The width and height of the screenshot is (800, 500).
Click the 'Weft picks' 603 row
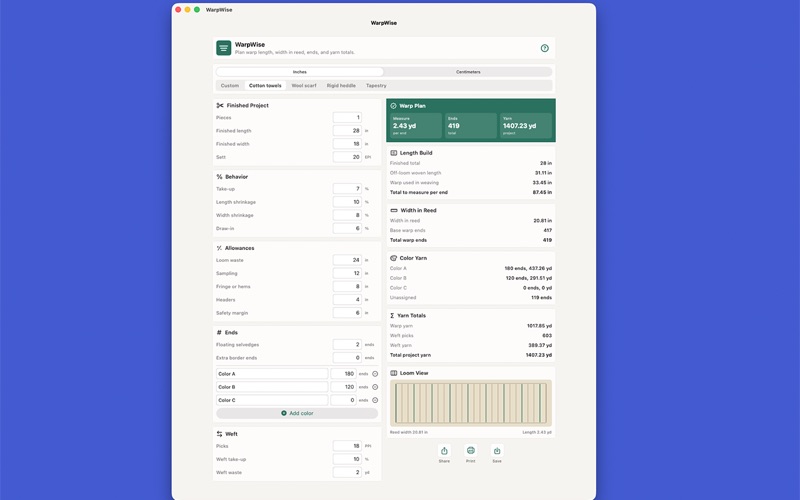[x=470, y=336]
